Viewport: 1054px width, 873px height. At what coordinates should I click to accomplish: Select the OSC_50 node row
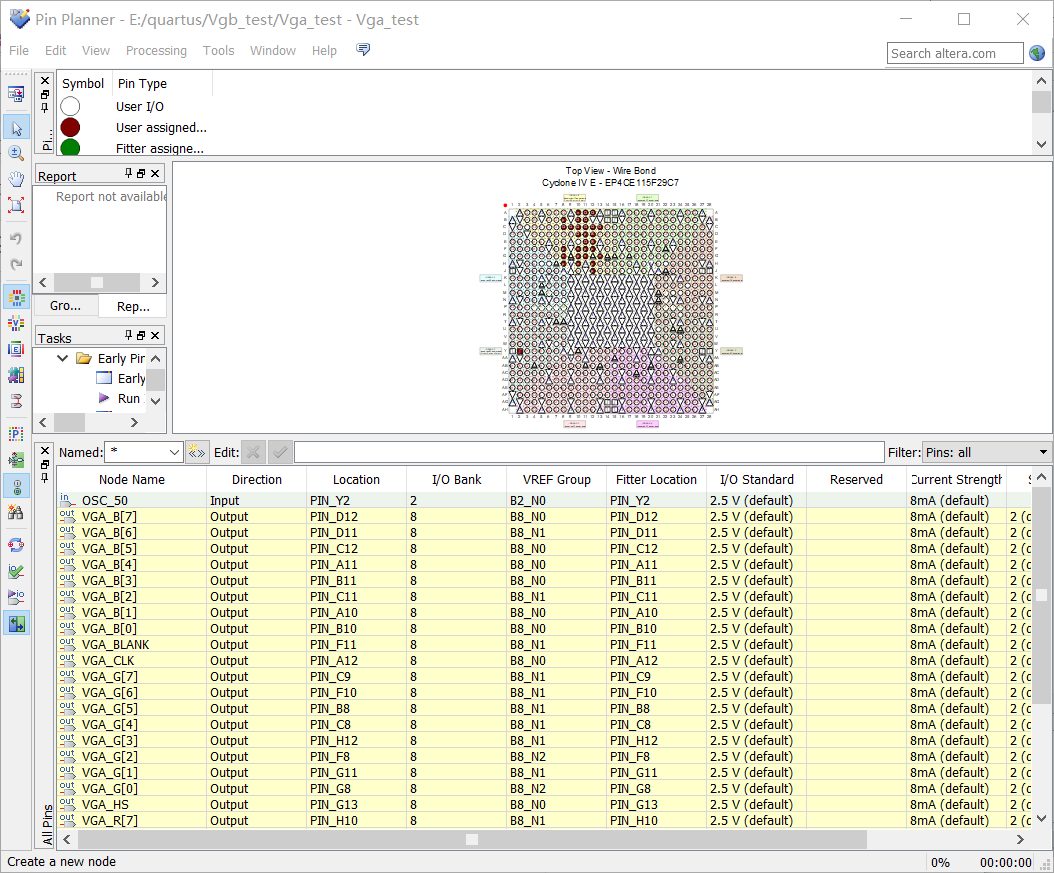544,500
